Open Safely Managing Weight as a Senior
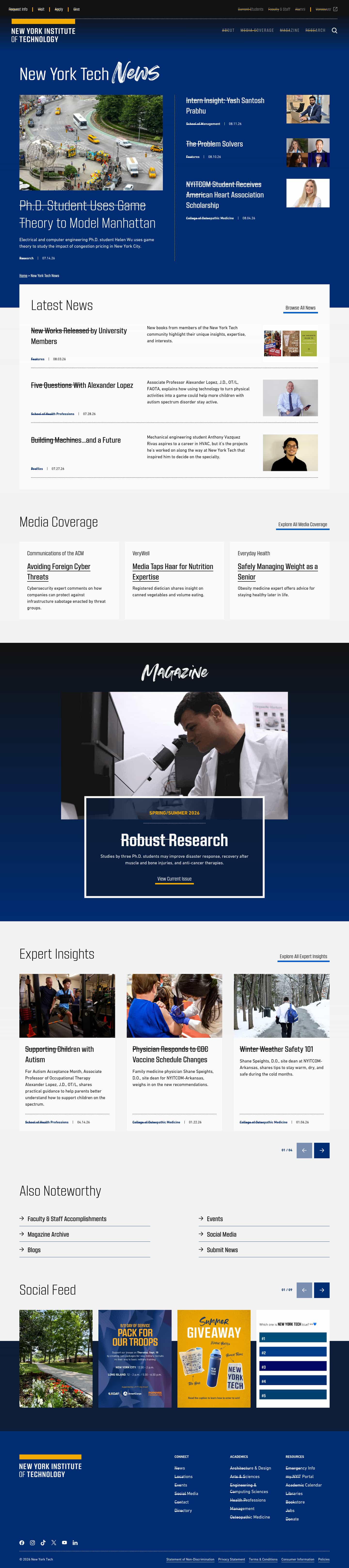 pos(278,572)
